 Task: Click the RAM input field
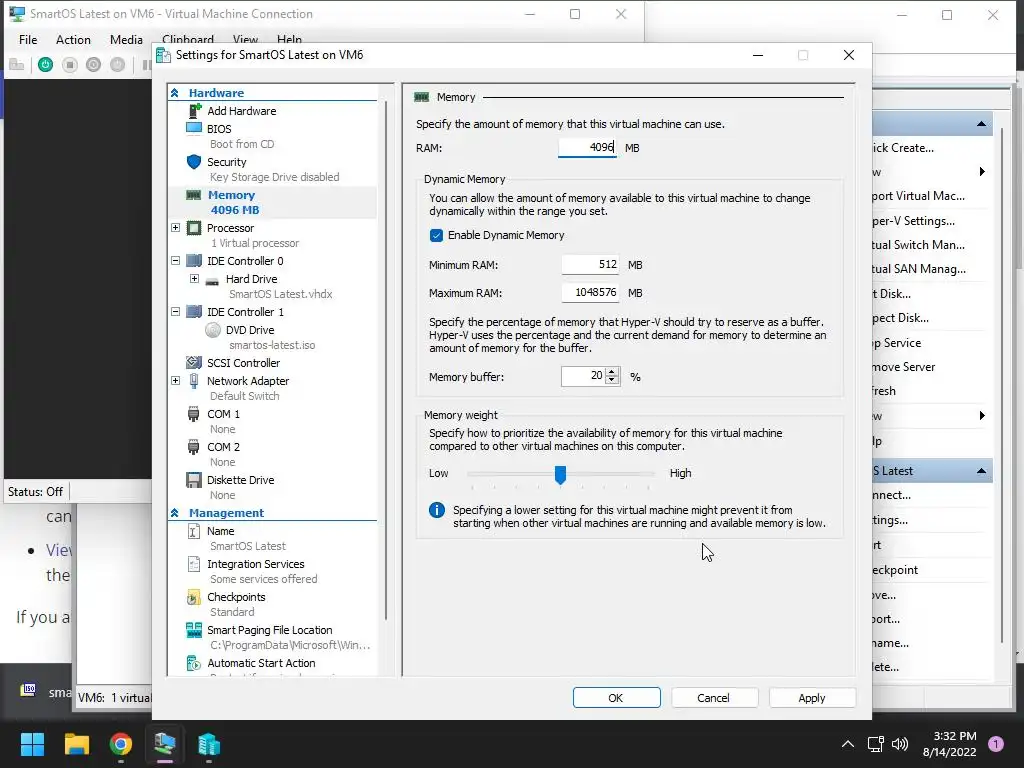tap(587, 148)
